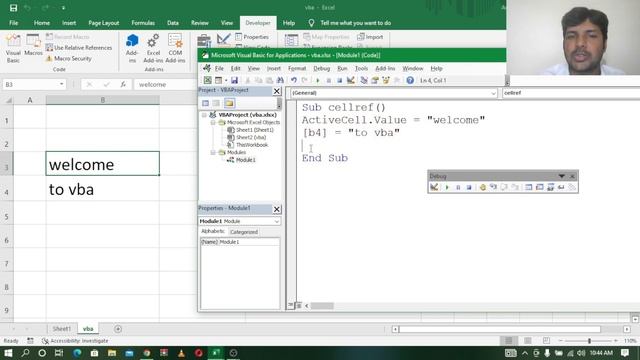Click Quick Watch icon in Debug toolbar

tap(561, 187)
